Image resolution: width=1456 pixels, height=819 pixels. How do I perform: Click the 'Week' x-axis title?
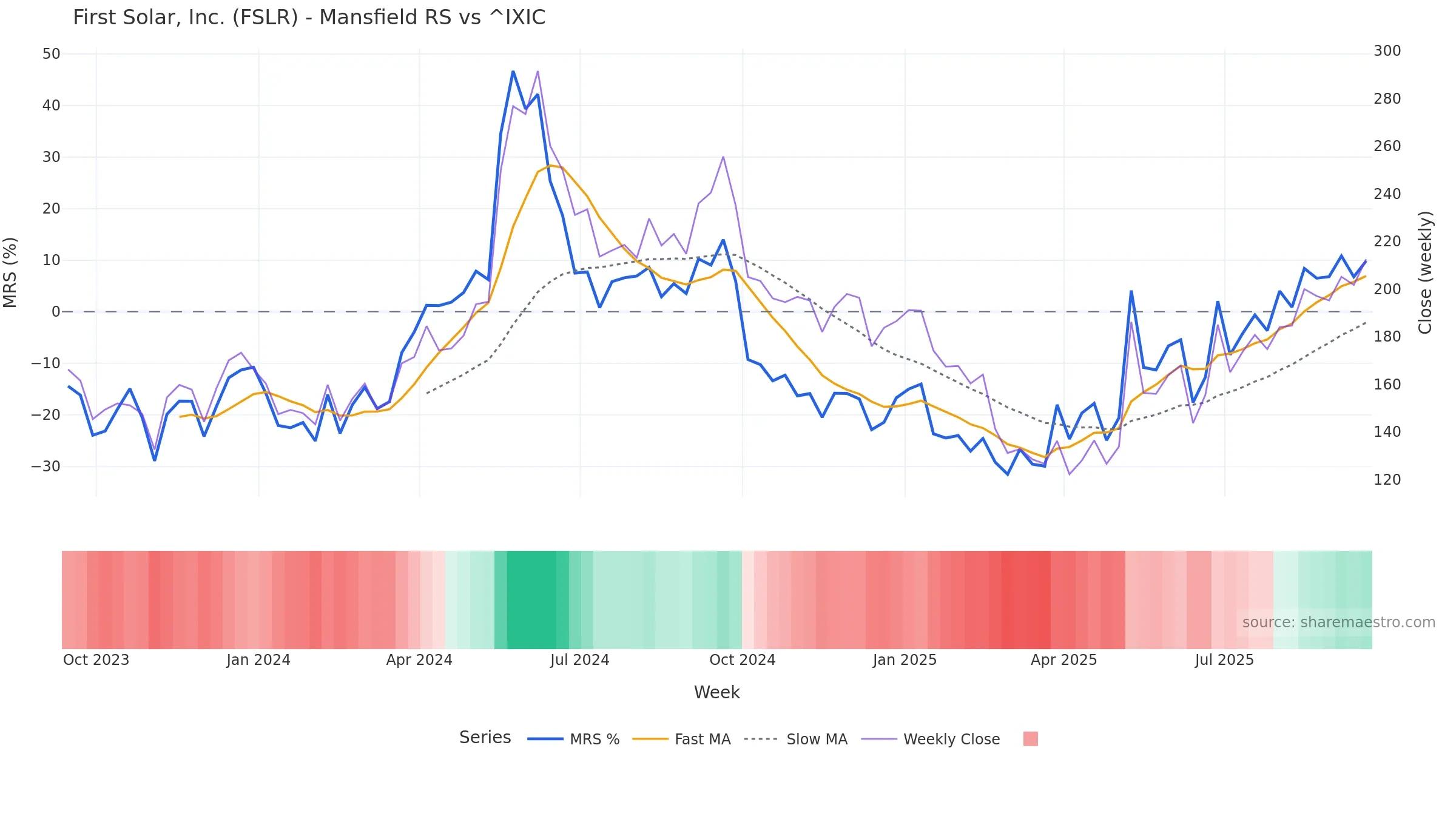pos(716,692)
